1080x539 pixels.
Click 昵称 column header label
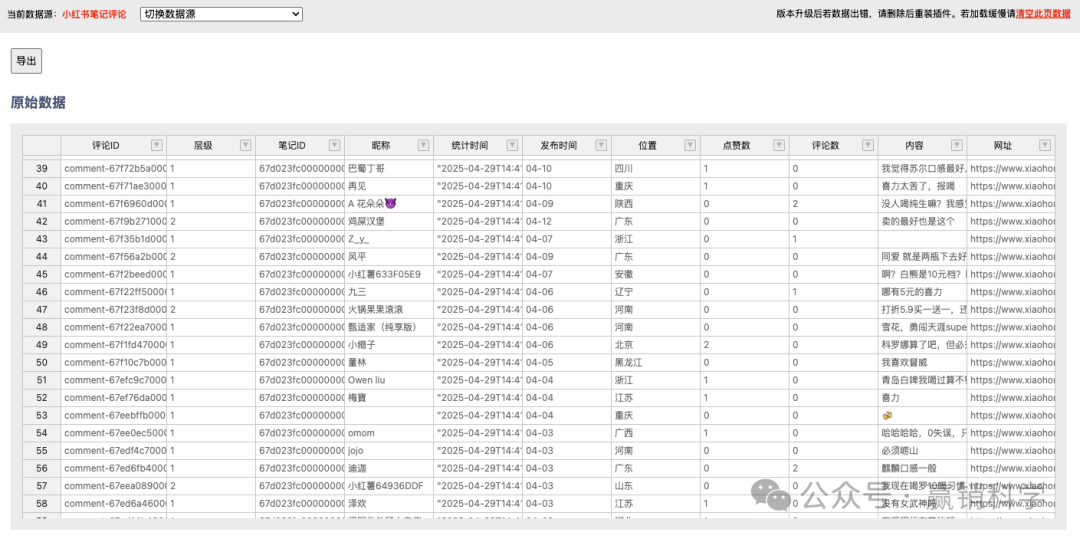[381, 145]
